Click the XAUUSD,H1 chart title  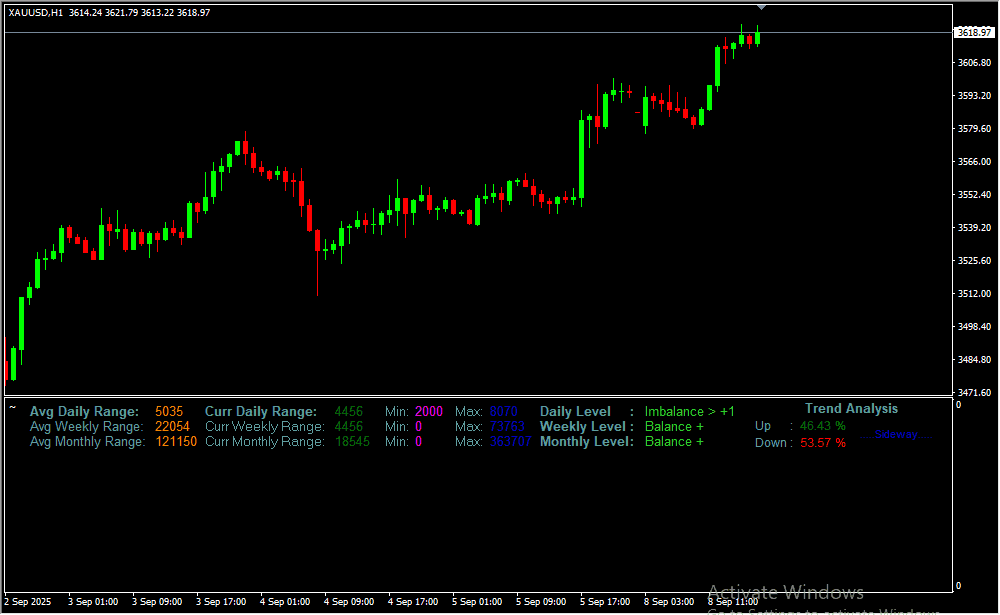coord(36,12)
